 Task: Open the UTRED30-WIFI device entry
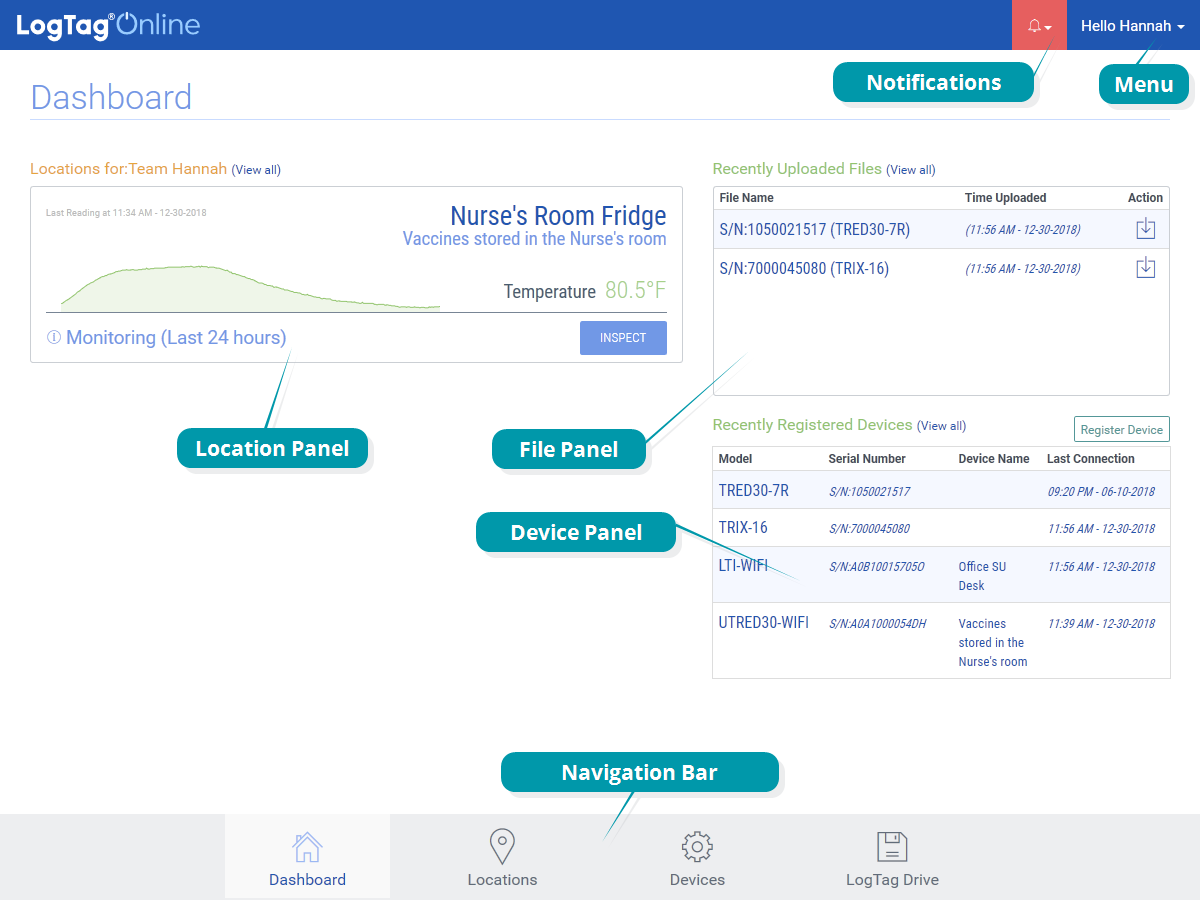[763, 623]
